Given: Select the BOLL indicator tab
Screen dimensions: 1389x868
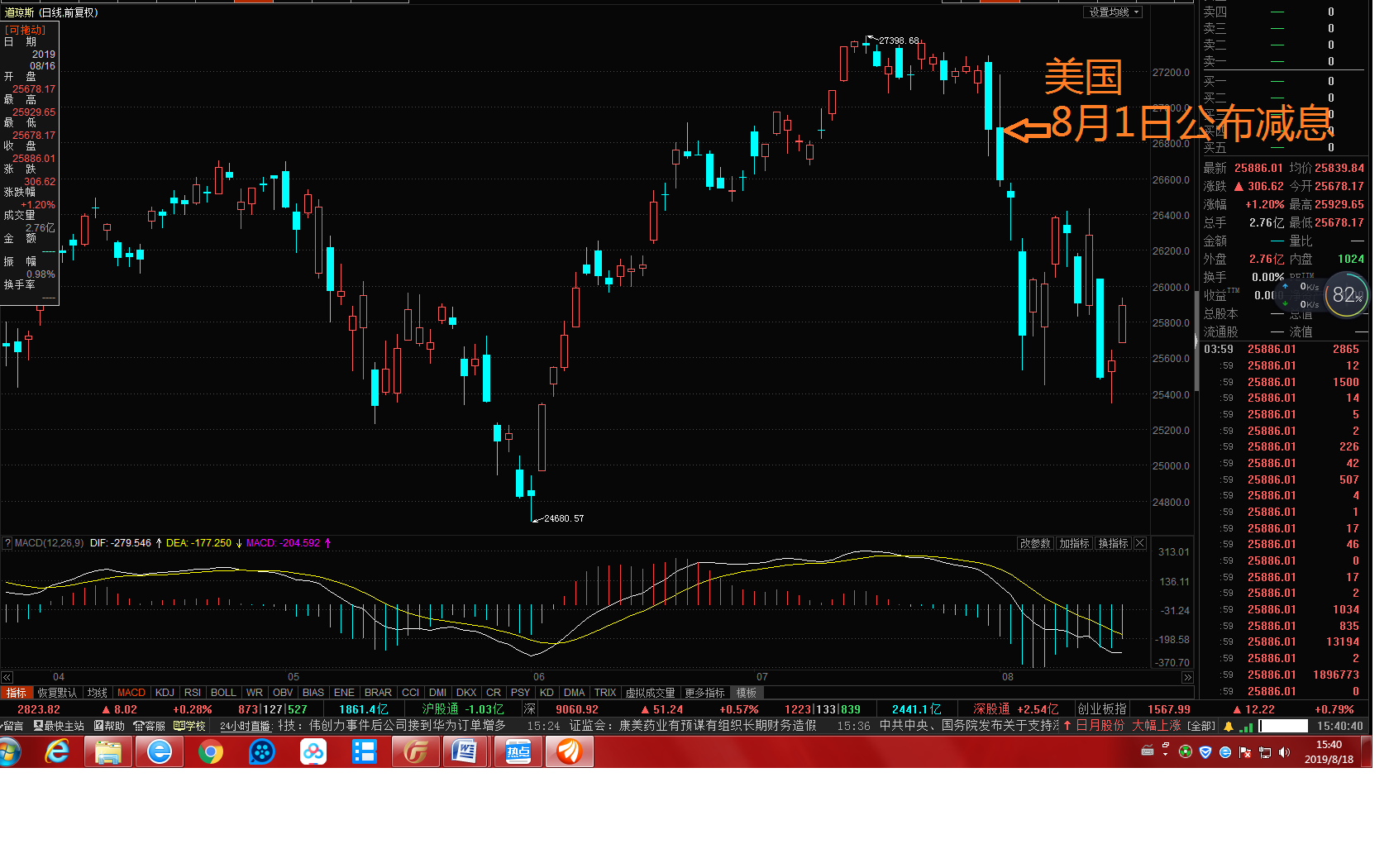Looking at the screenshot, I should pos(223,693).
